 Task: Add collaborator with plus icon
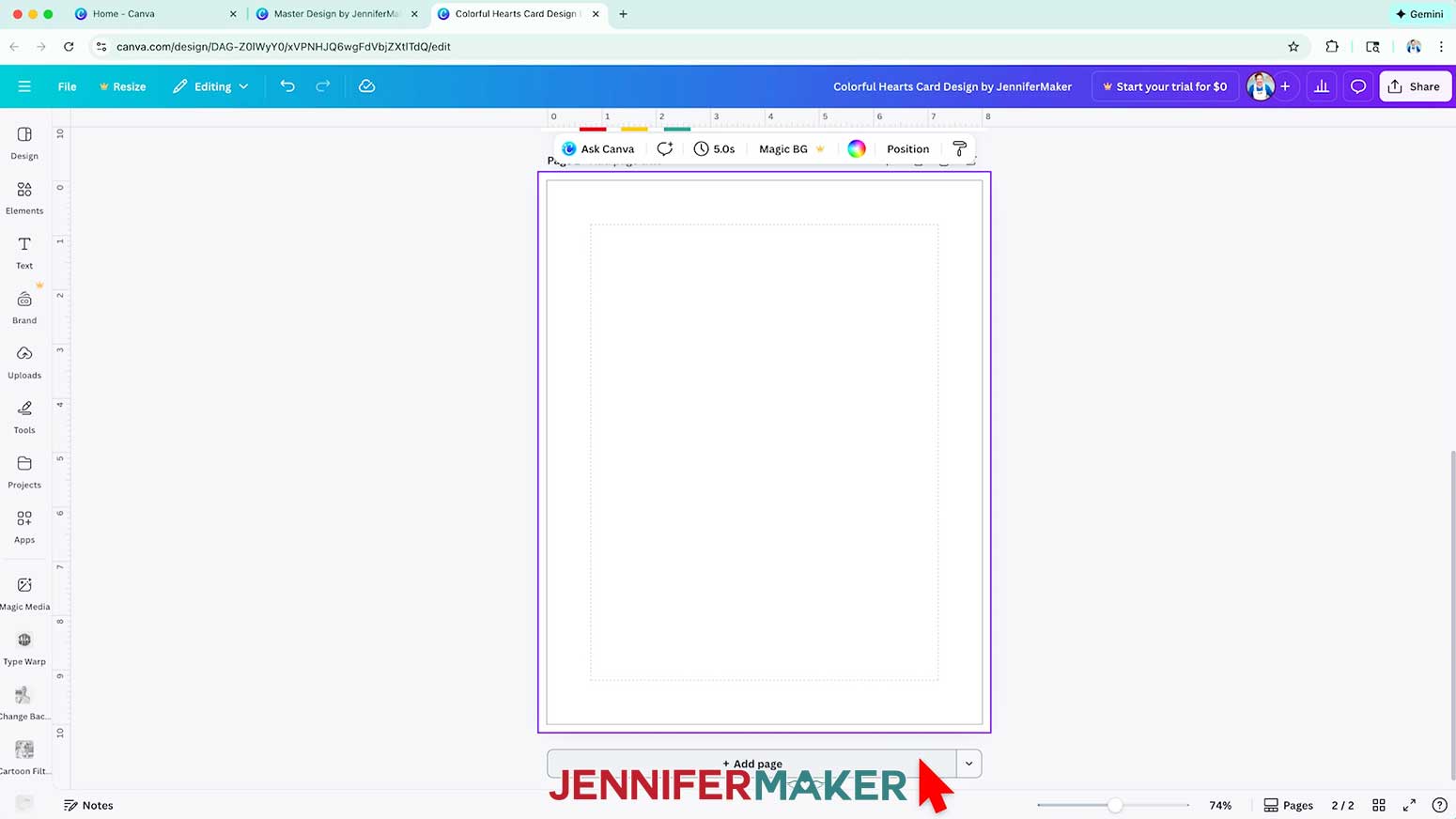point(1285,86)
